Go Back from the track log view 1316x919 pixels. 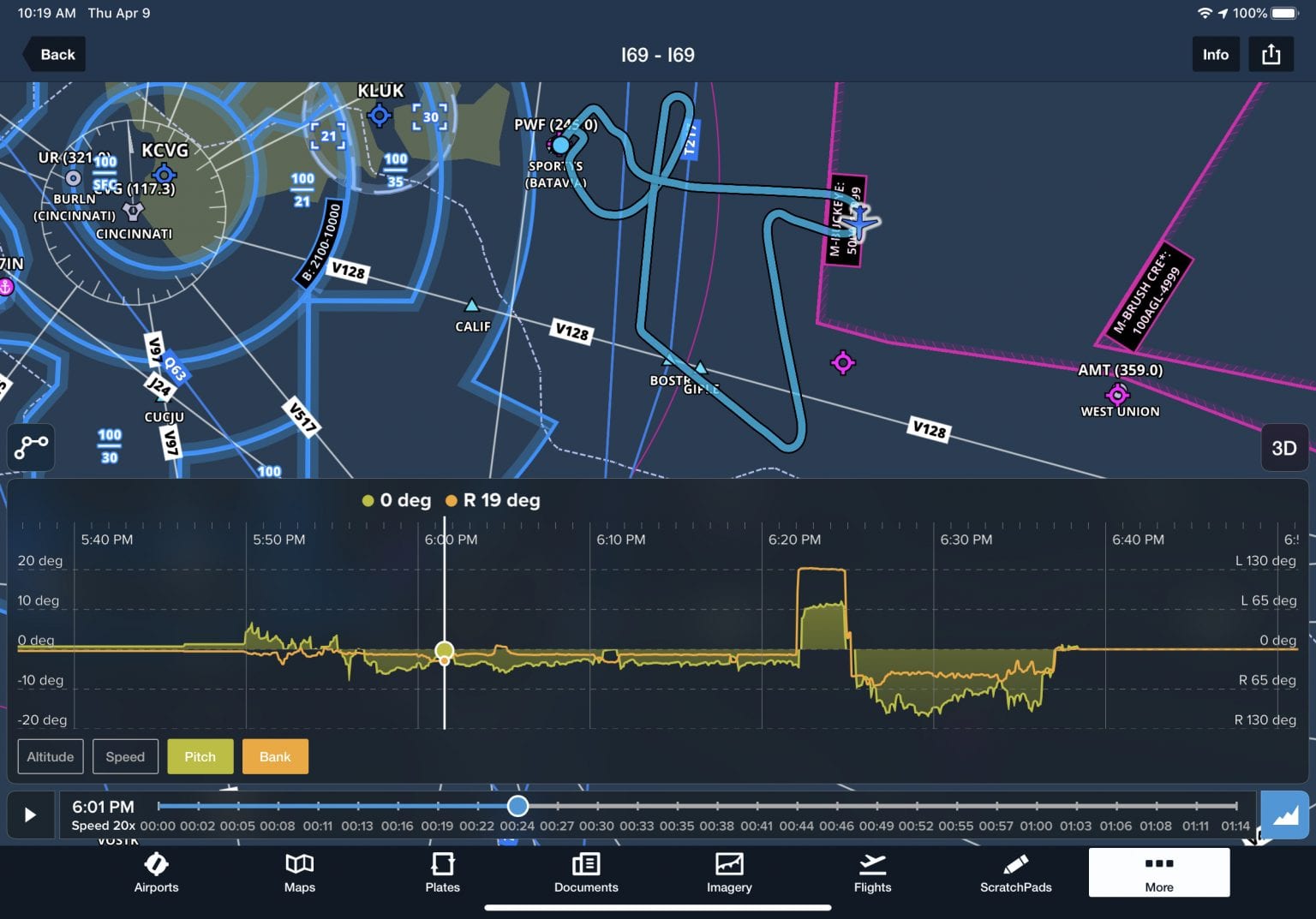(x=53, y=54)
